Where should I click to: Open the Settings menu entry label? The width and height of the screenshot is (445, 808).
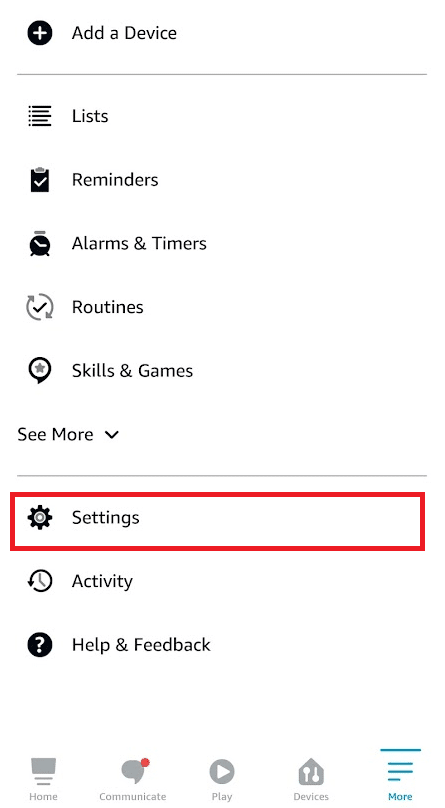(106, 517)
